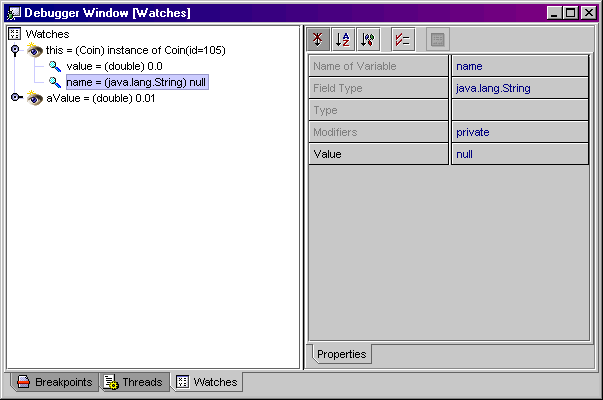
Task: Switch to the Breakpoints tab
Action: (x=55, y=382)
